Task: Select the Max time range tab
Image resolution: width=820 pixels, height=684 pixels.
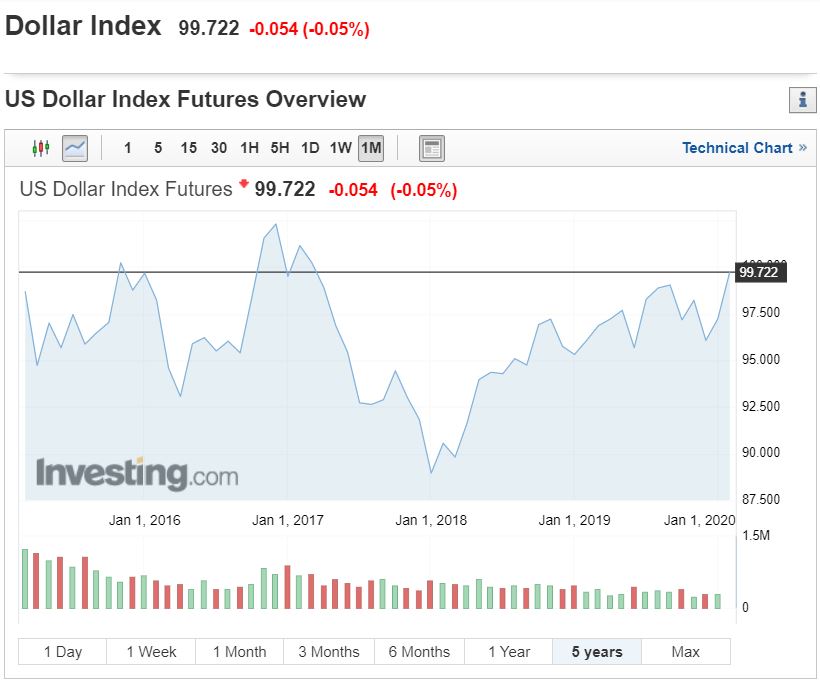Action: coord(685,652)
